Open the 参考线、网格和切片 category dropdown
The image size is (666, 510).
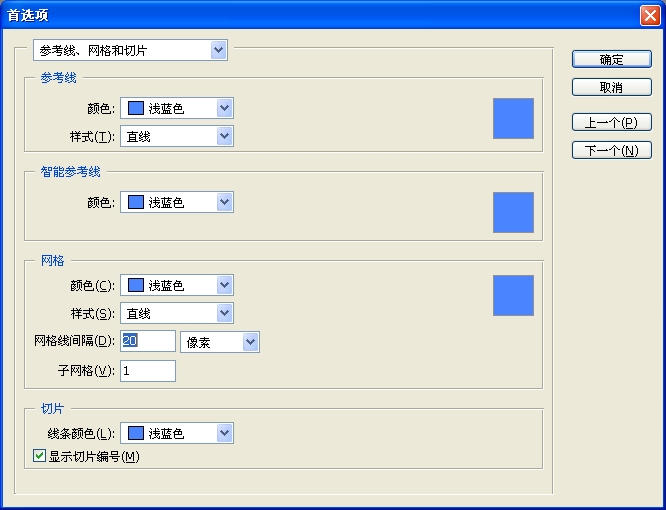130,50
